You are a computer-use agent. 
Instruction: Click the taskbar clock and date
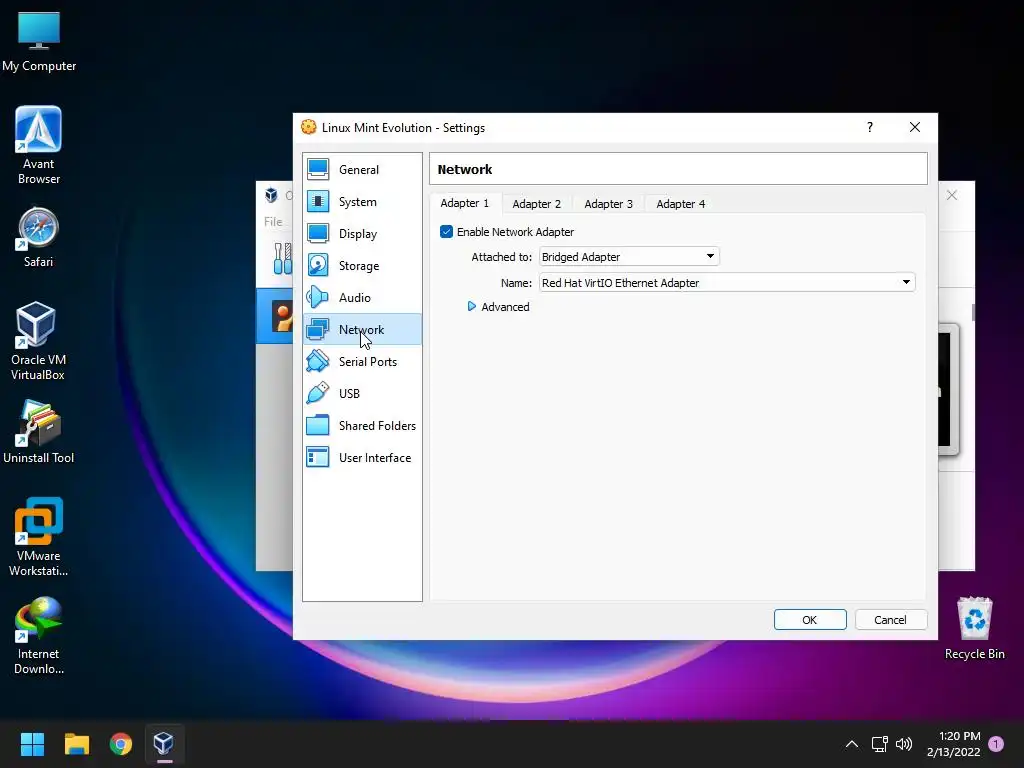pyautogui.click(x=953, y=744)
